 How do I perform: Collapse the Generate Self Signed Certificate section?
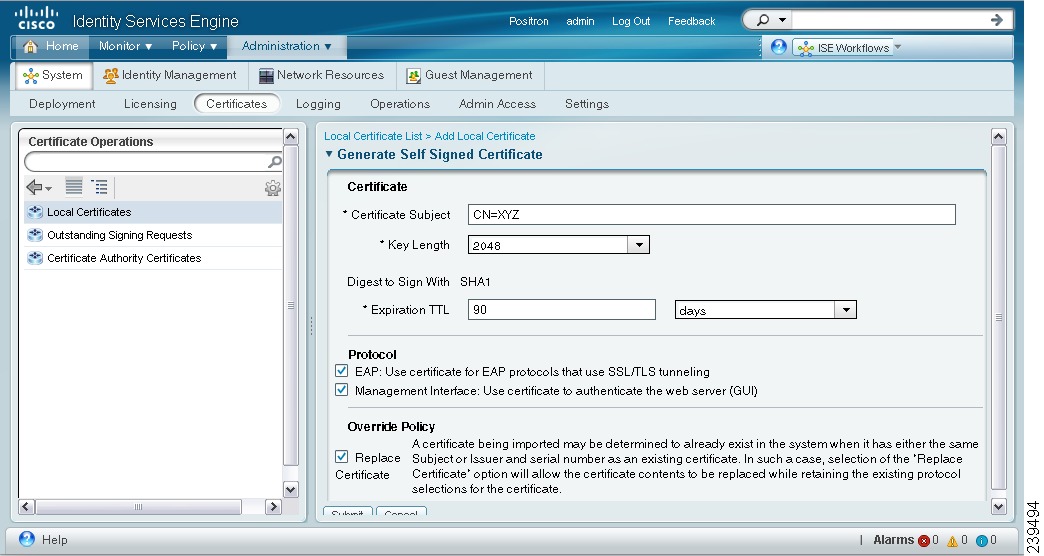click(x=329, y=154)
